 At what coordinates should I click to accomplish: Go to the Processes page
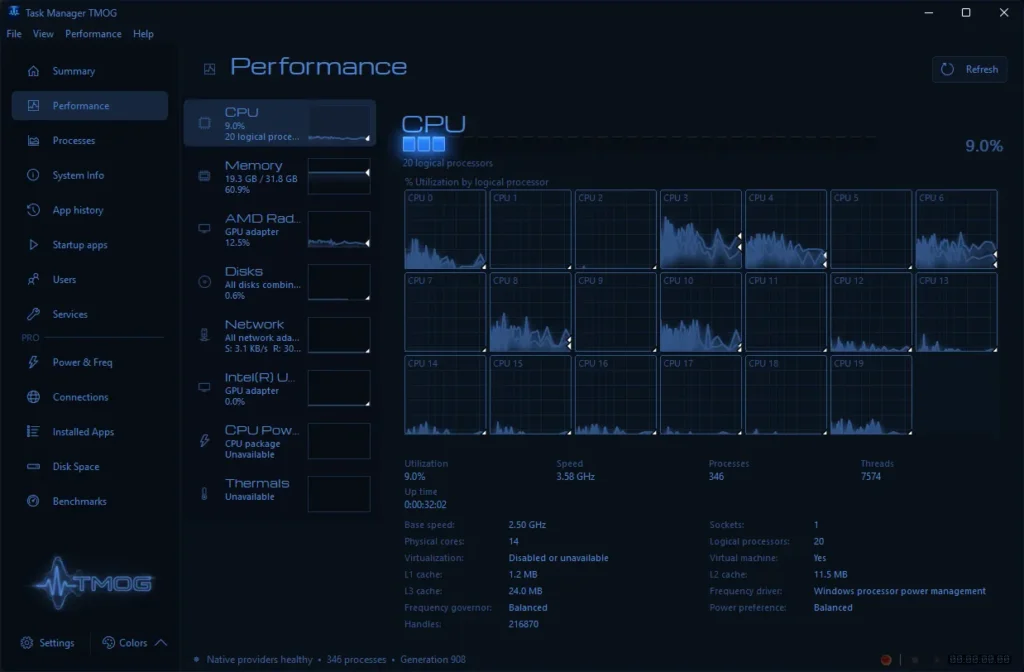coord(89,140)
